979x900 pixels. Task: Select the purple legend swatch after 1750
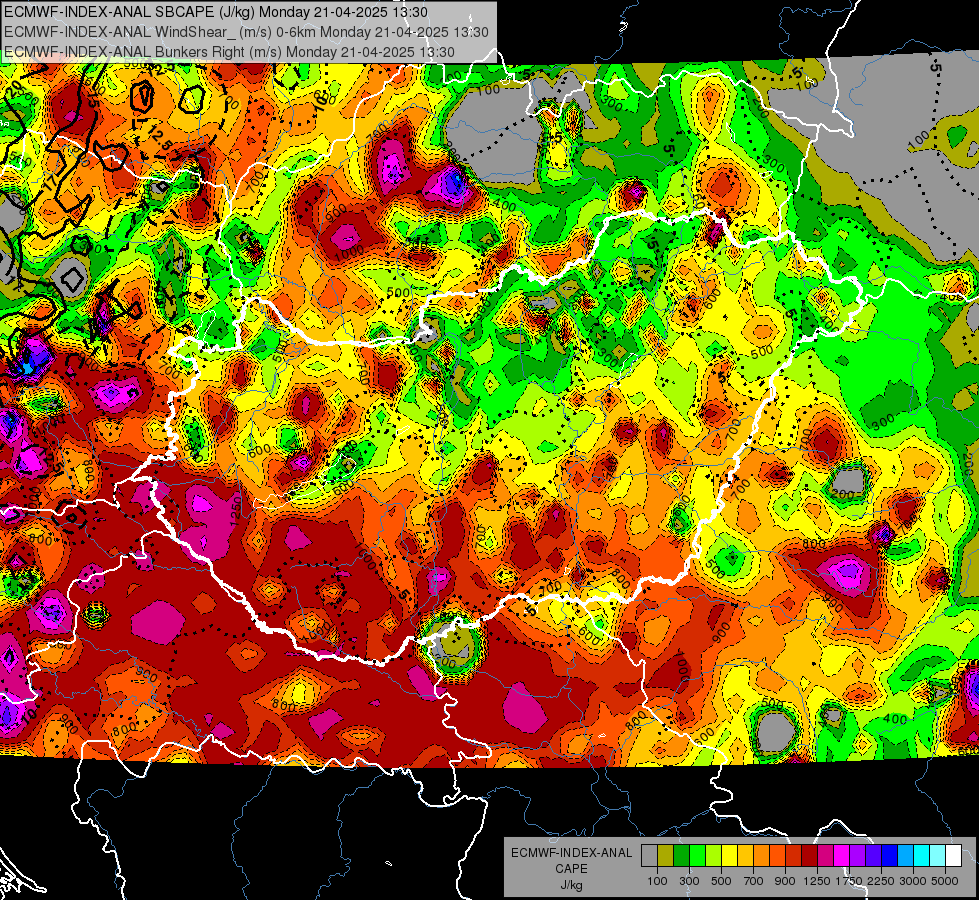click(858, 855)
